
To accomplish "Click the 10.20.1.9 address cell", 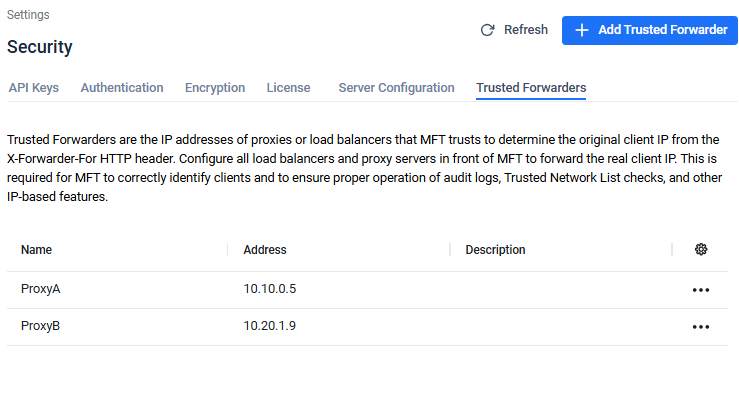I will point(270,327).
